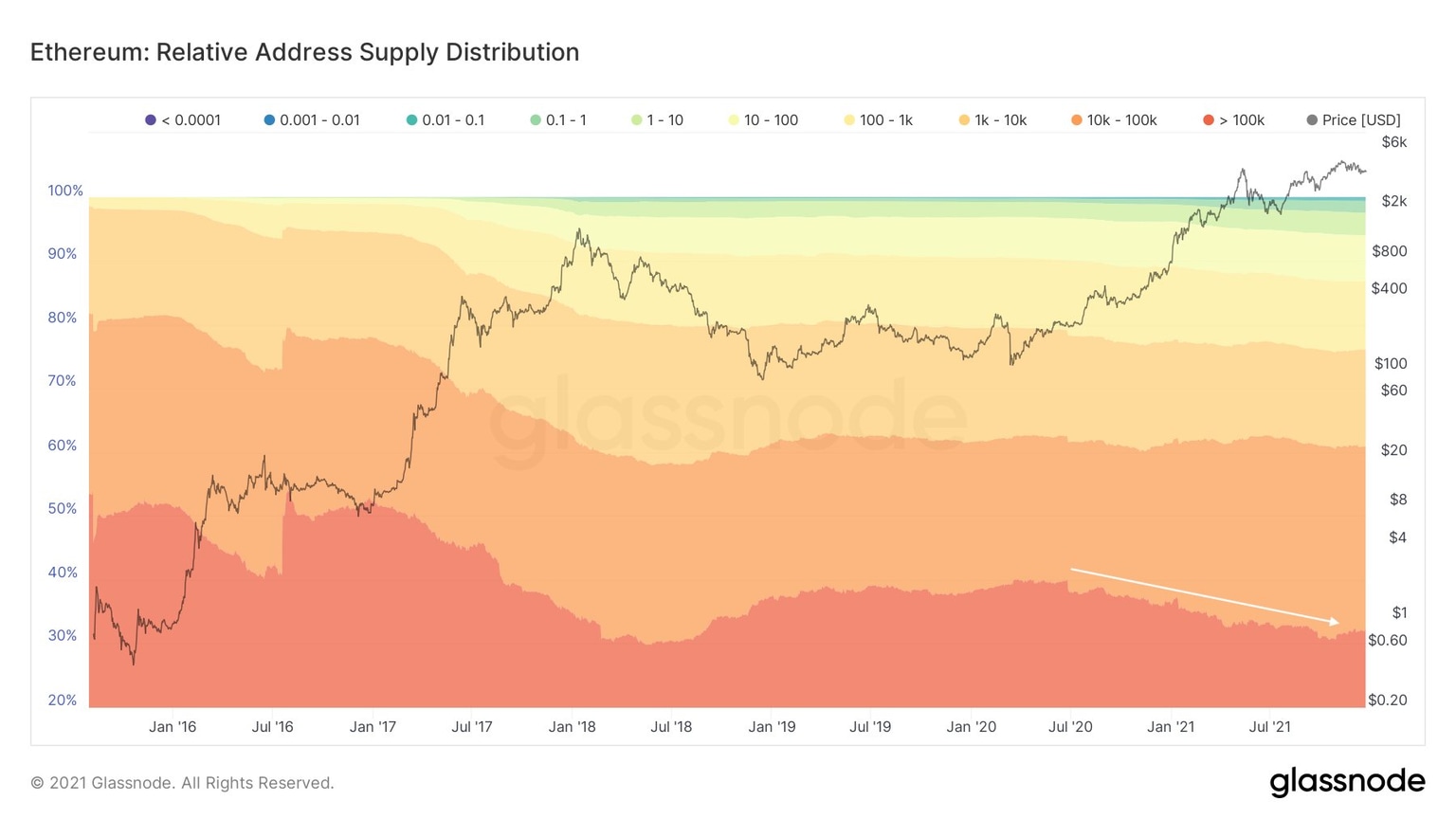Screen dimensions: 1456x819
Task: Click the "$6k" price axis label
Action: tap(1393, 142)
